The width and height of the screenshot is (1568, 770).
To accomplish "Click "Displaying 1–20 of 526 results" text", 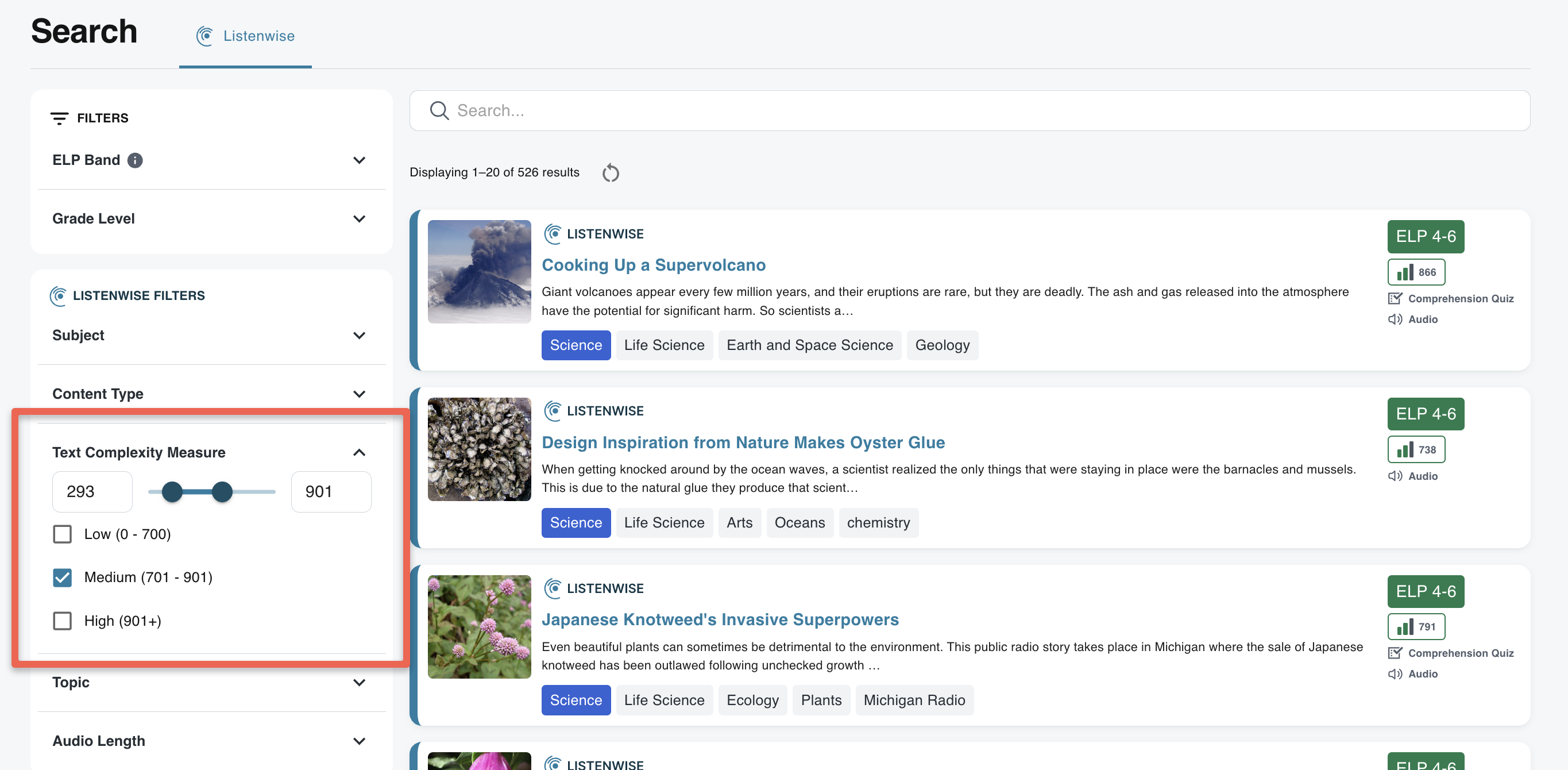I will coord(495,172).
